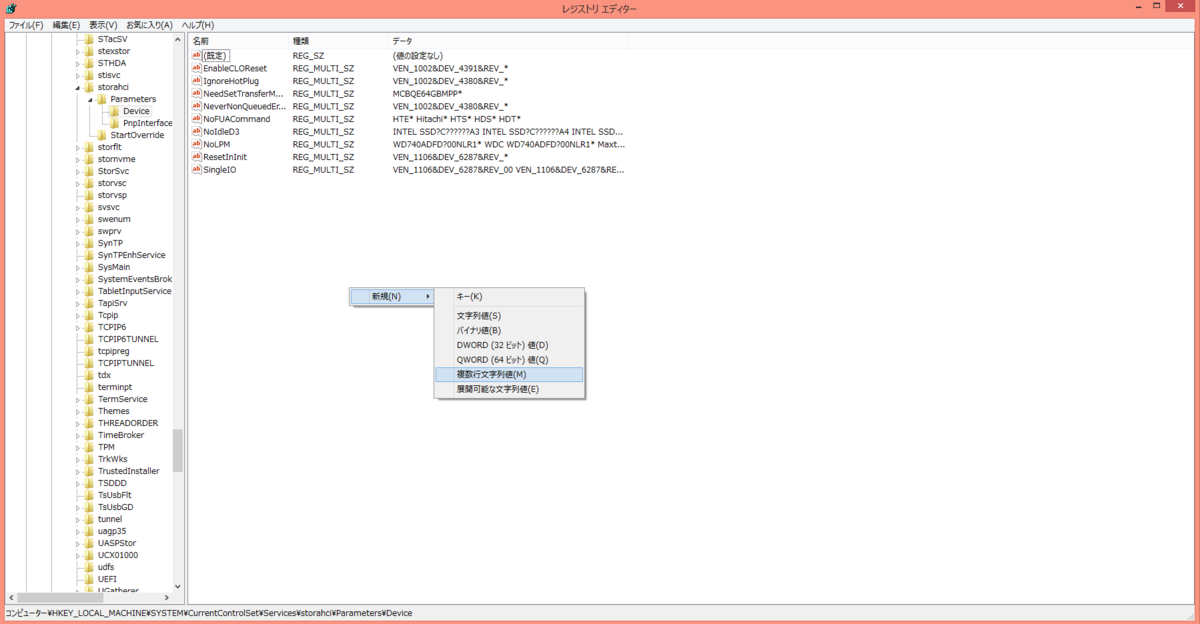The width and height of the screenshot is (1200, 624).
Task: Choose QWORD (64 ビット) 値(Q) entry
Action: 509,359
